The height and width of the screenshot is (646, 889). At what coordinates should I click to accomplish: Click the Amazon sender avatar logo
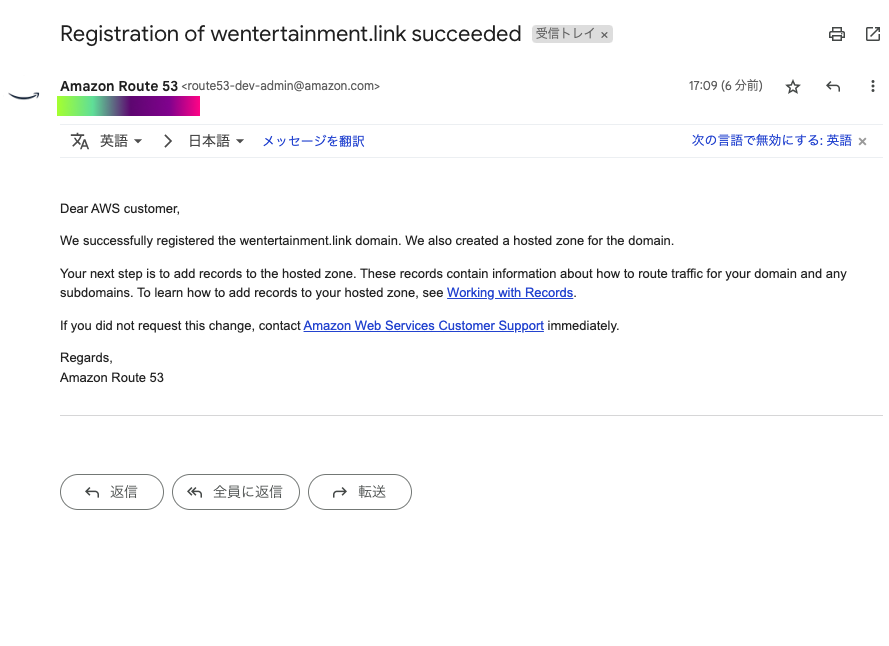pos(23,95)
